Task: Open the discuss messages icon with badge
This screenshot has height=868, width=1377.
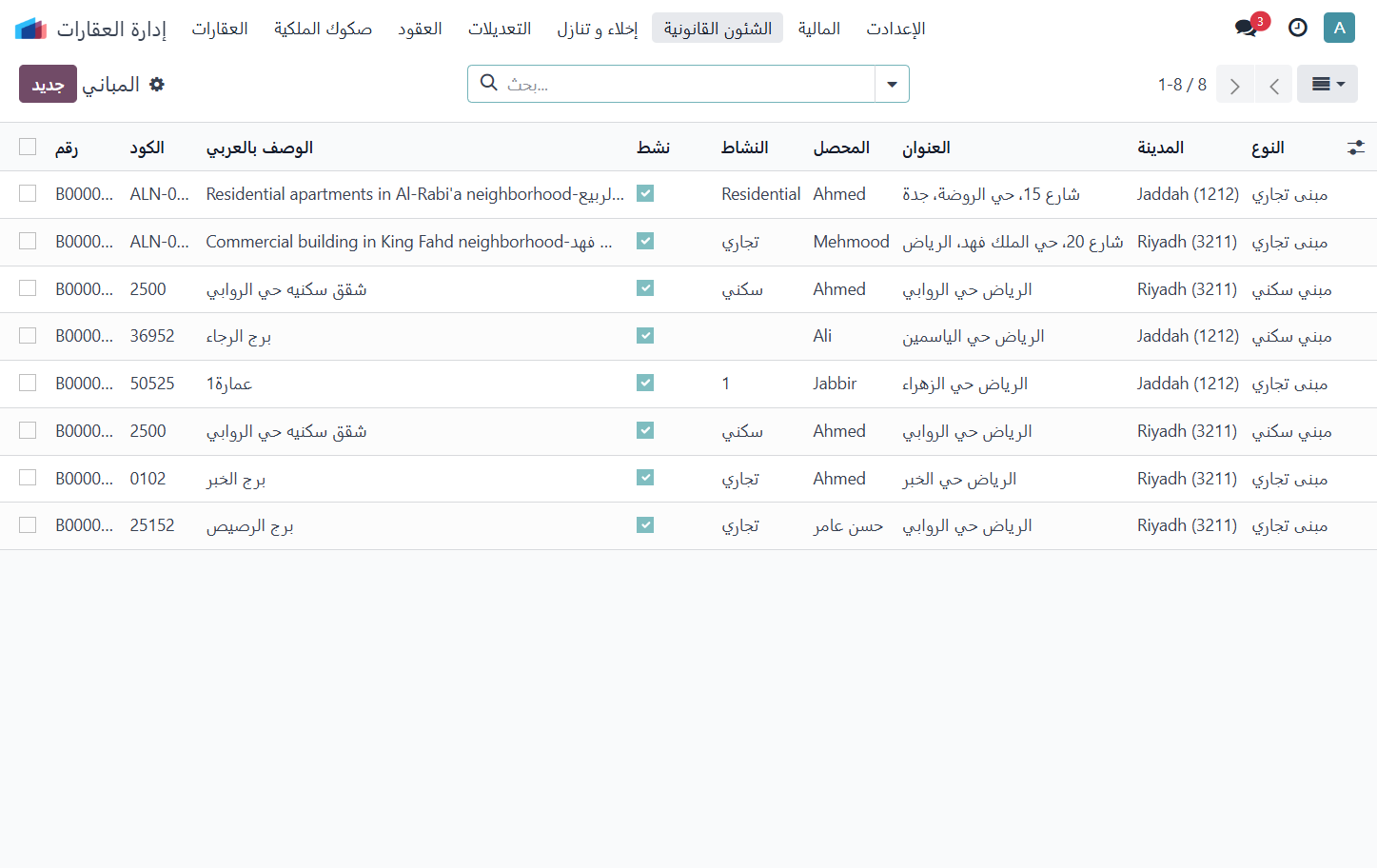Action: coord(1248,28)
